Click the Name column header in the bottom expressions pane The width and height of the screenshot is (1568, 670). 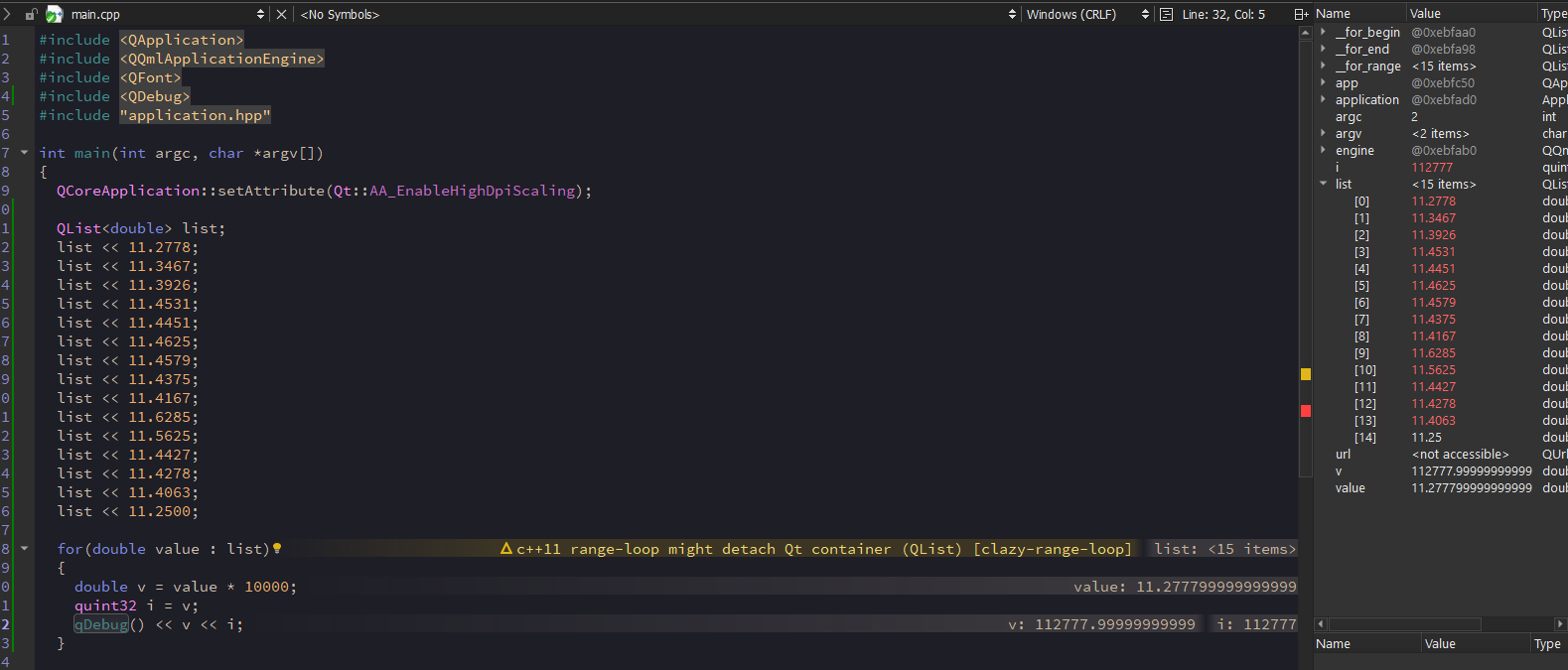[1366, 643]
